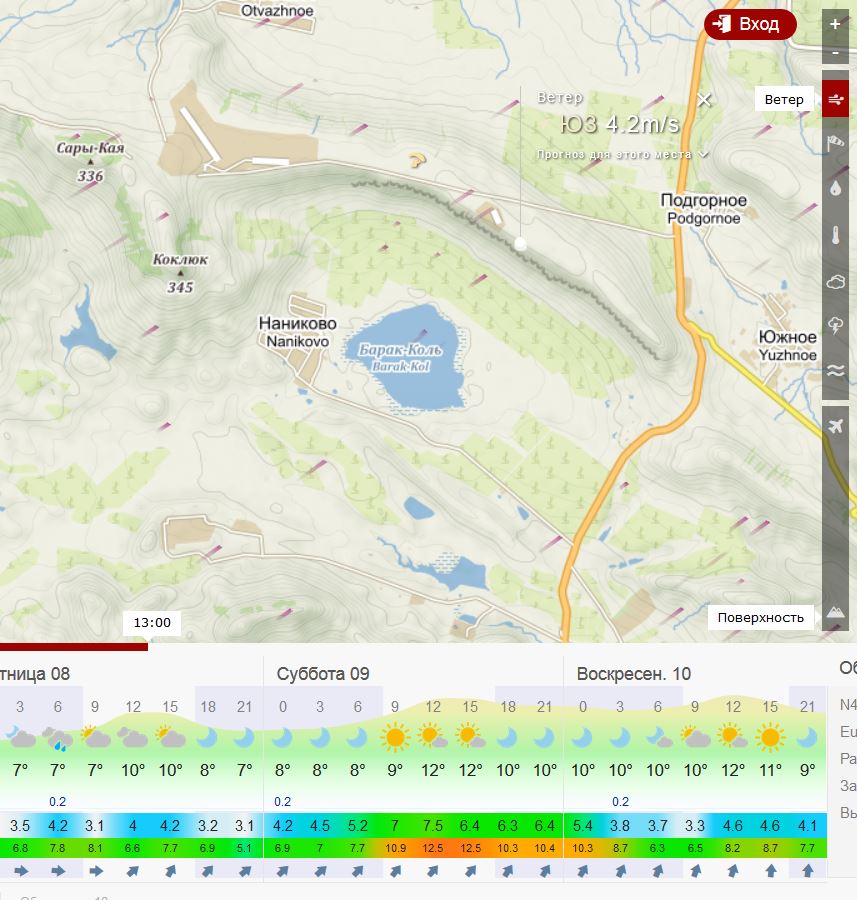This screenshot has height=900, width=857.
Task: Display the clouds layer
Action: (836, 282)
